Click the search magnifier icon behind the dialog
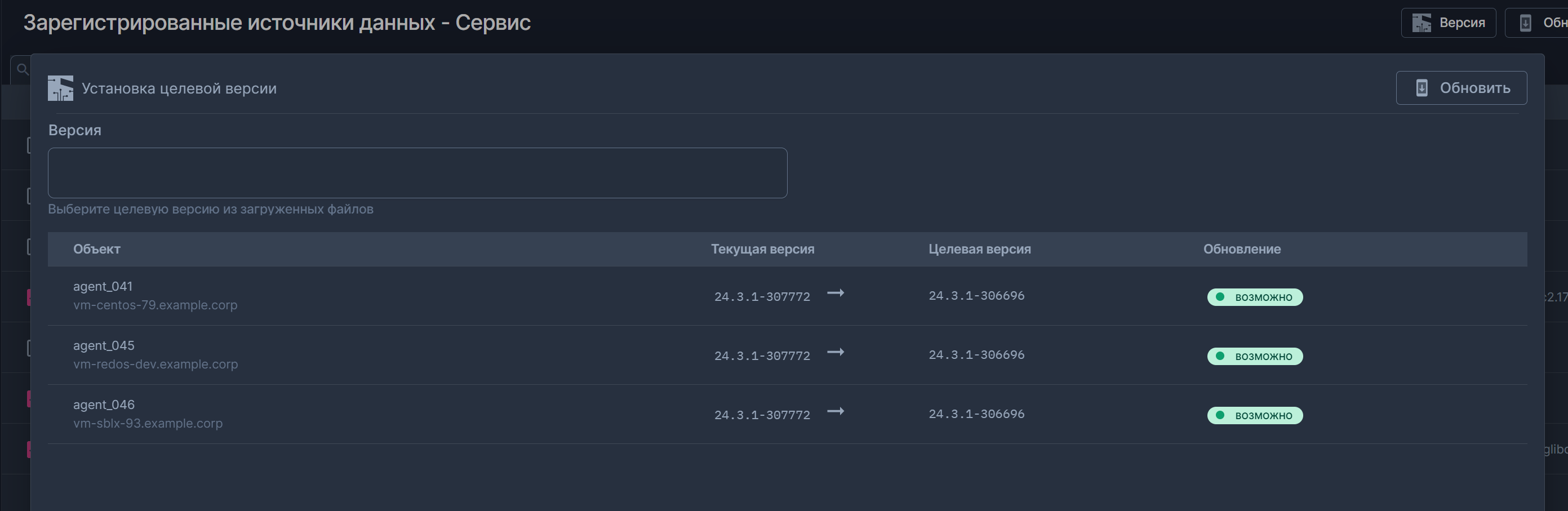The width and height of the screenshot is (1568, 511). (x=23, y=69)
